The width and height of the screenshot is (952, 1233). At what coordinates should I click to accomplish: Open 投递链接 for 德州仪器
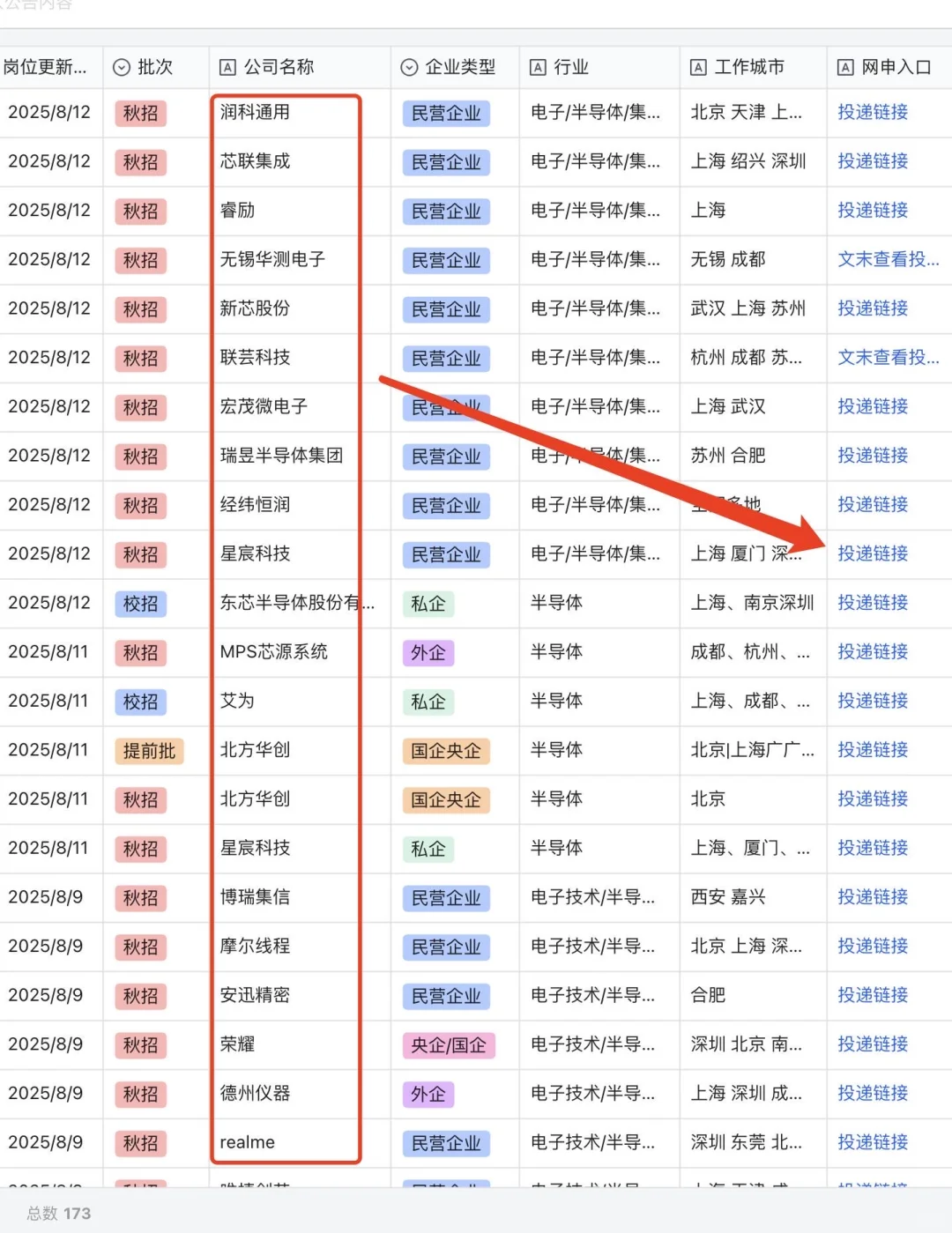pyautogui.click(x=873, y=1093)
